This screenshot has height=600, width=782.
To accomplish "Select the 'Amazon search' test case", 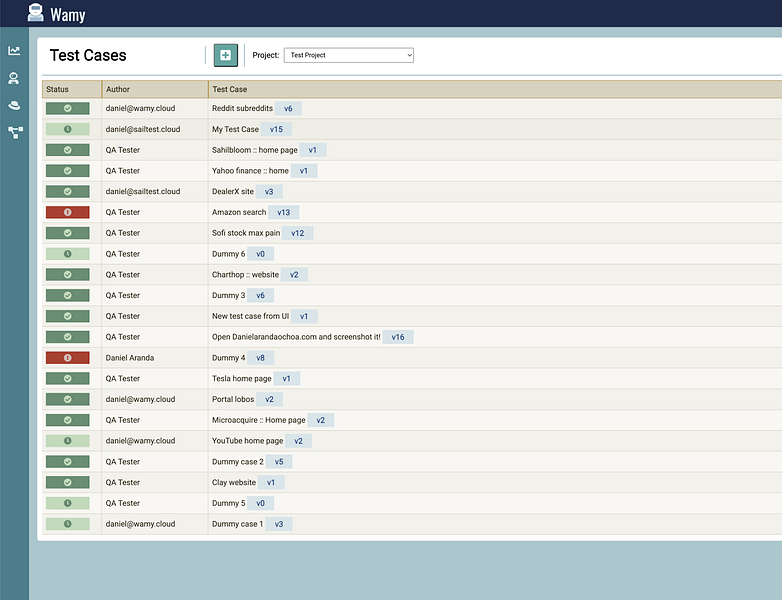I will click(239, 212).
